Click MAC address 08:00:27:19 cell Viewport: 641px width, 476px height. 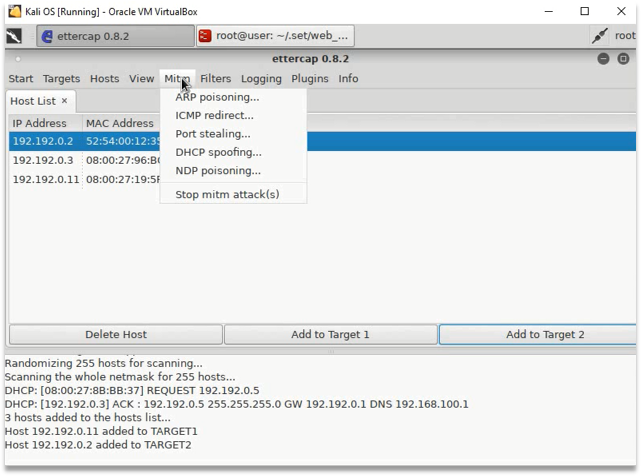click(x=123, y=179)
